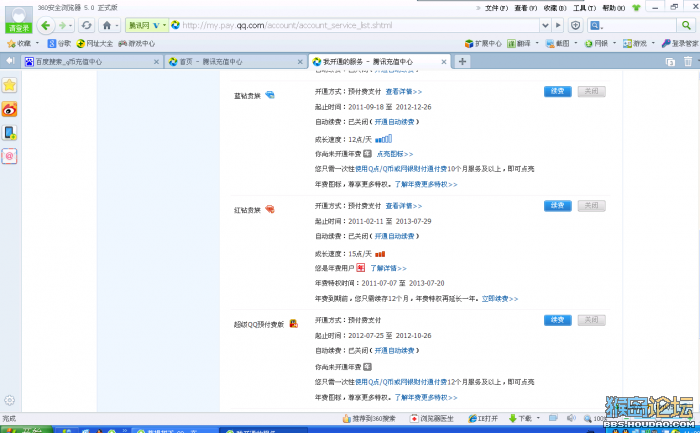700x433 pixels.
Task: Expand the address bar history dropdown arrow
Action: (545, 25)
